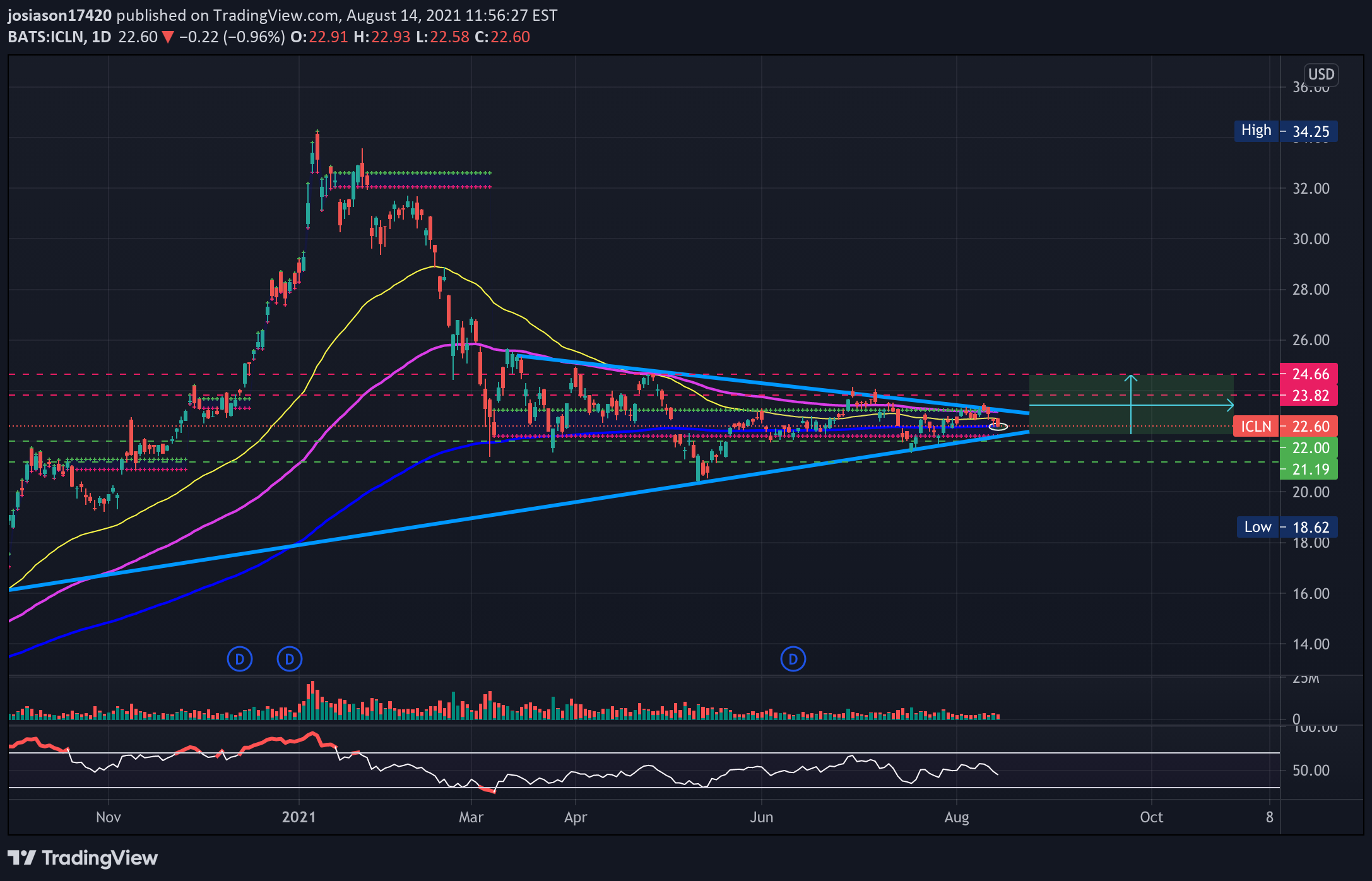1372x881 pixels.
Task: Click the Low 18.62 price label
Action: [x=1287, y=527]
